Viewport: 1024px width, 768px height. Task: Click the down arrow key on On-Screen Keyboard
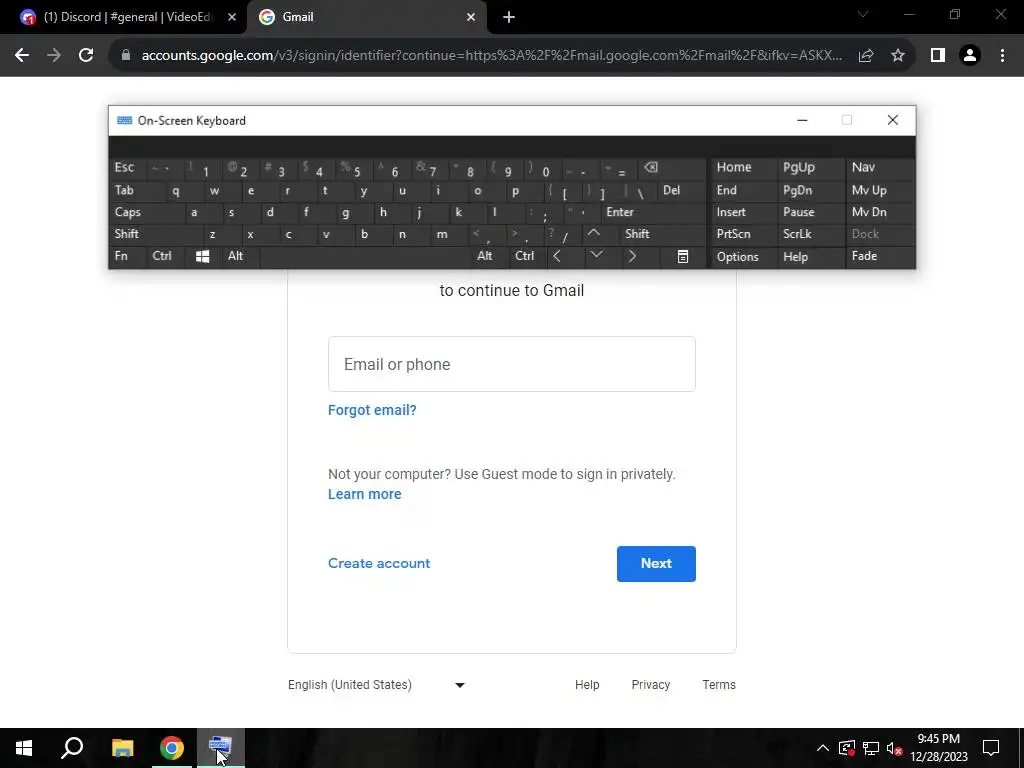click(x=596, y=255)
